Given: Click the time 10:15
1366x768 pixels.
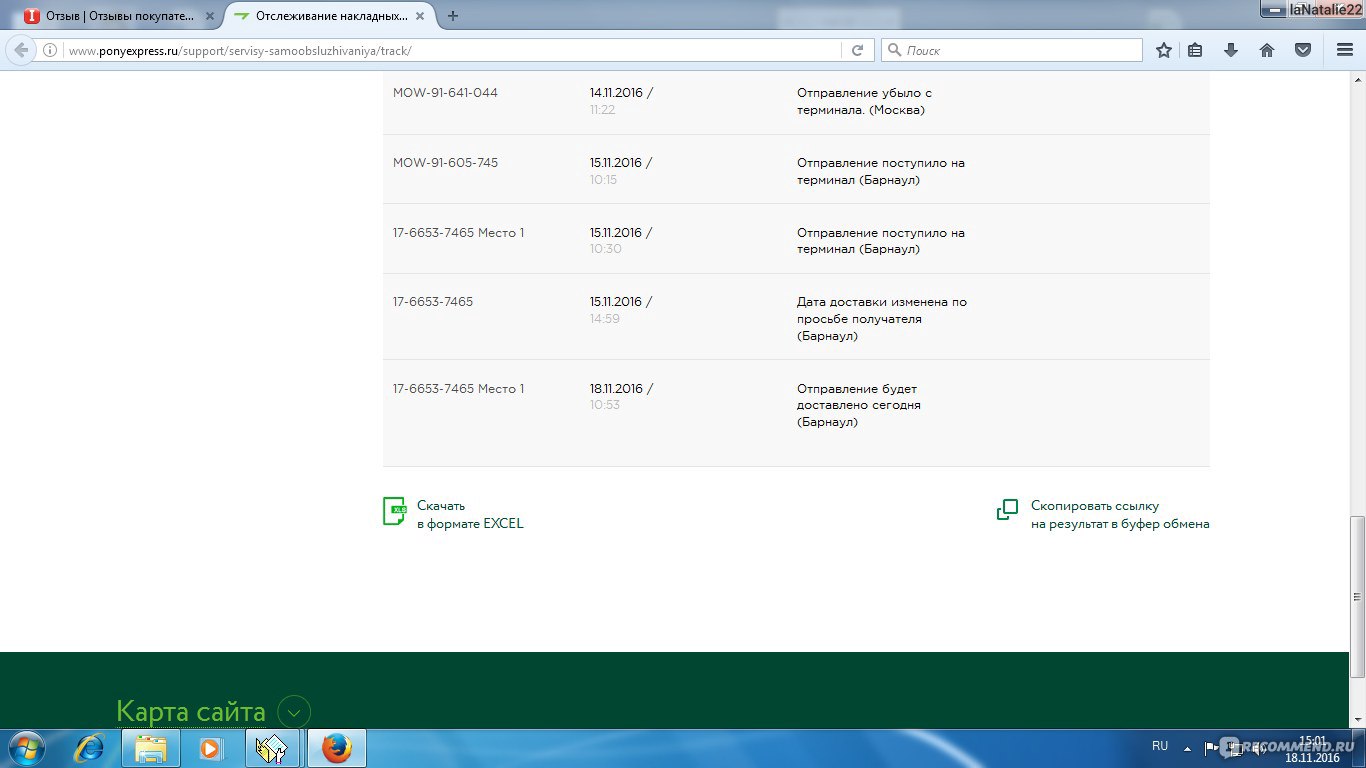Looking at the screenshot, I should click(603, 180).
